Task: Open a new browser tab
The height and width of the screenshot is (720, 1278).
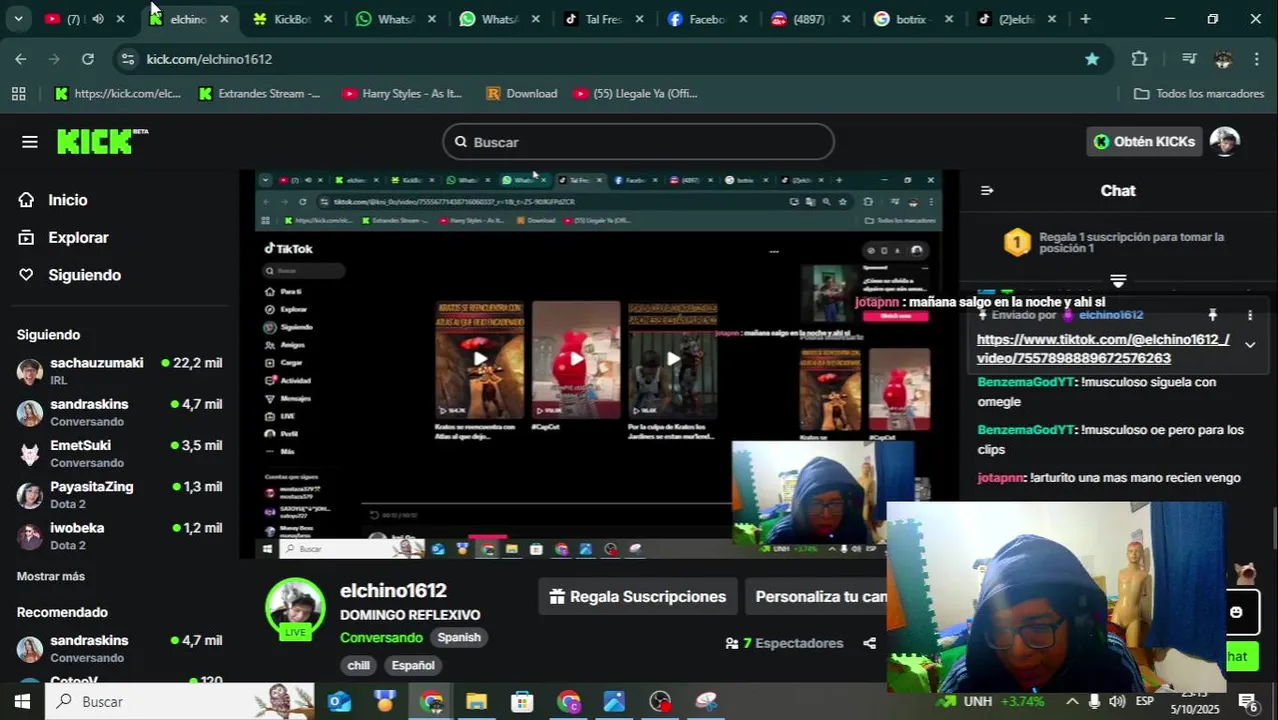Action: pos(1085,19)
